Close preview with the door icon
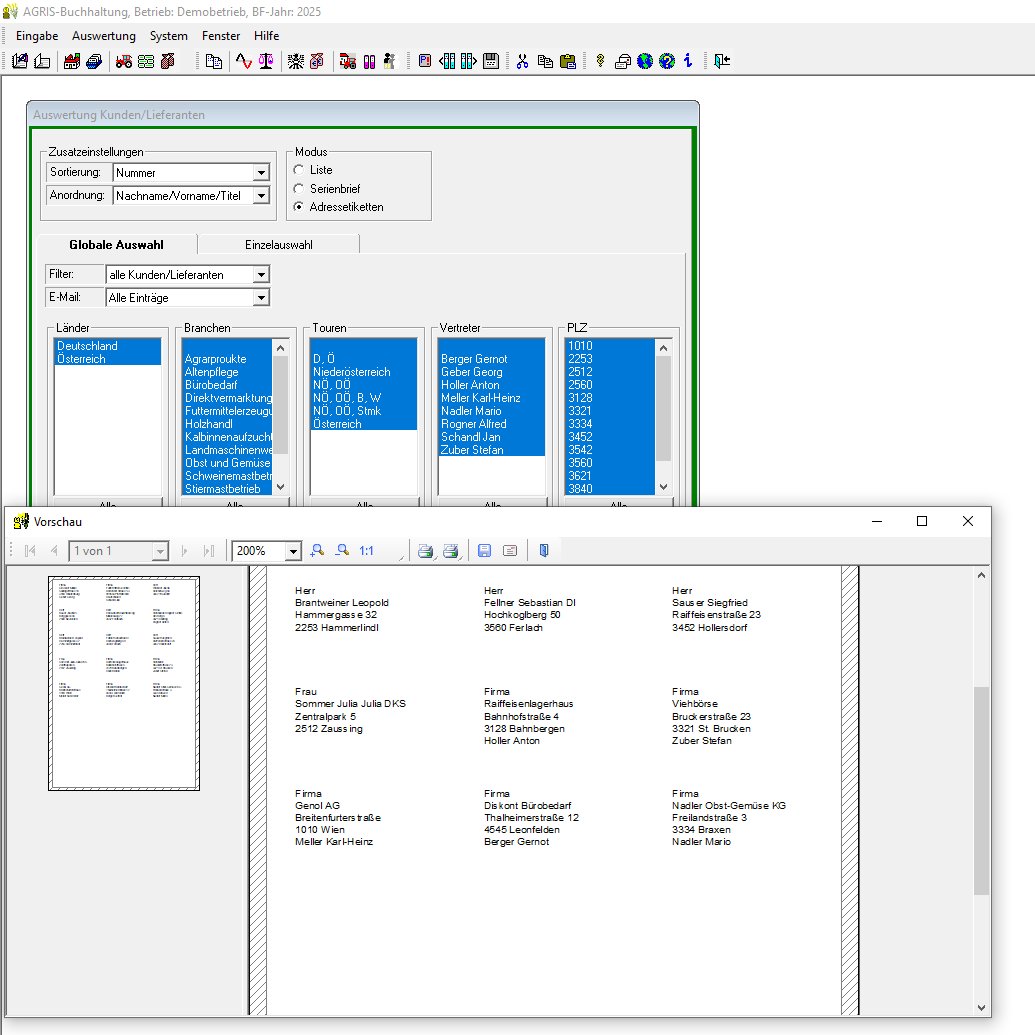This screenshot has height=1035, width=1035. click(x=543, y=551)
